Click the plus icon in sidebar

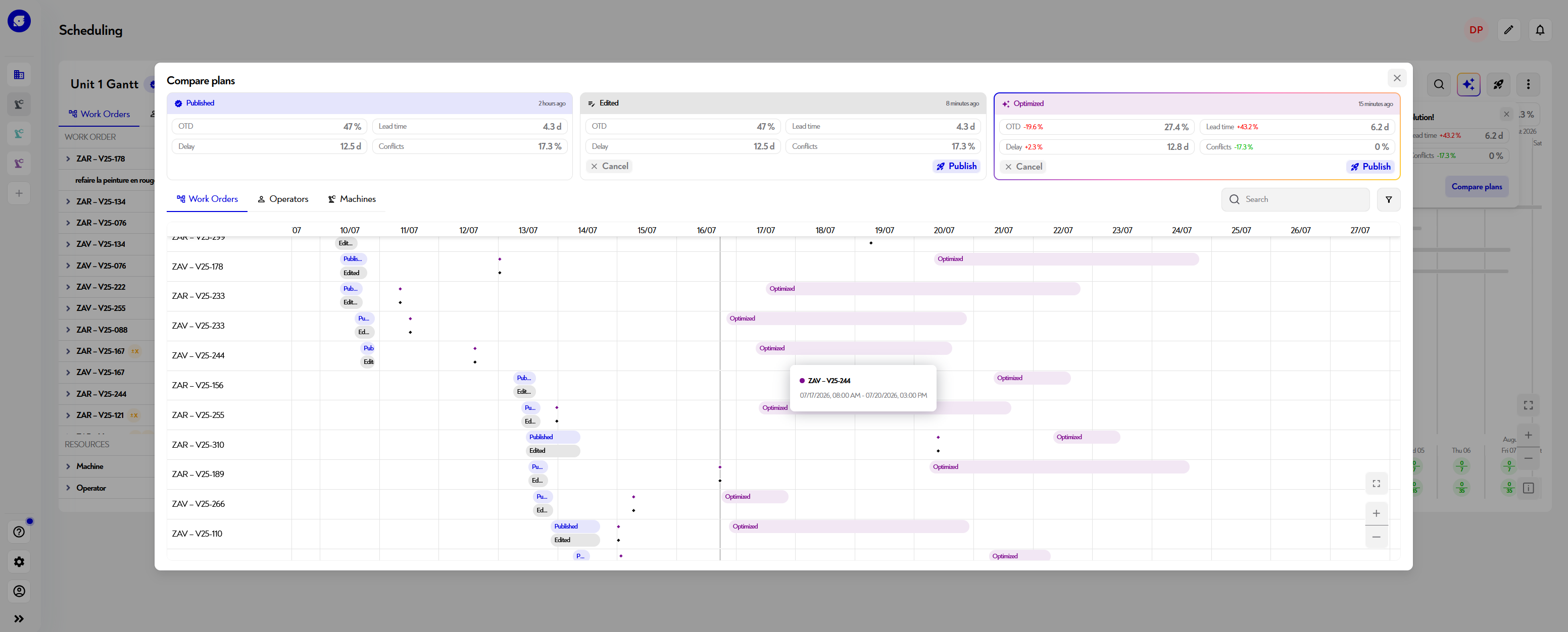pos(19,193)
